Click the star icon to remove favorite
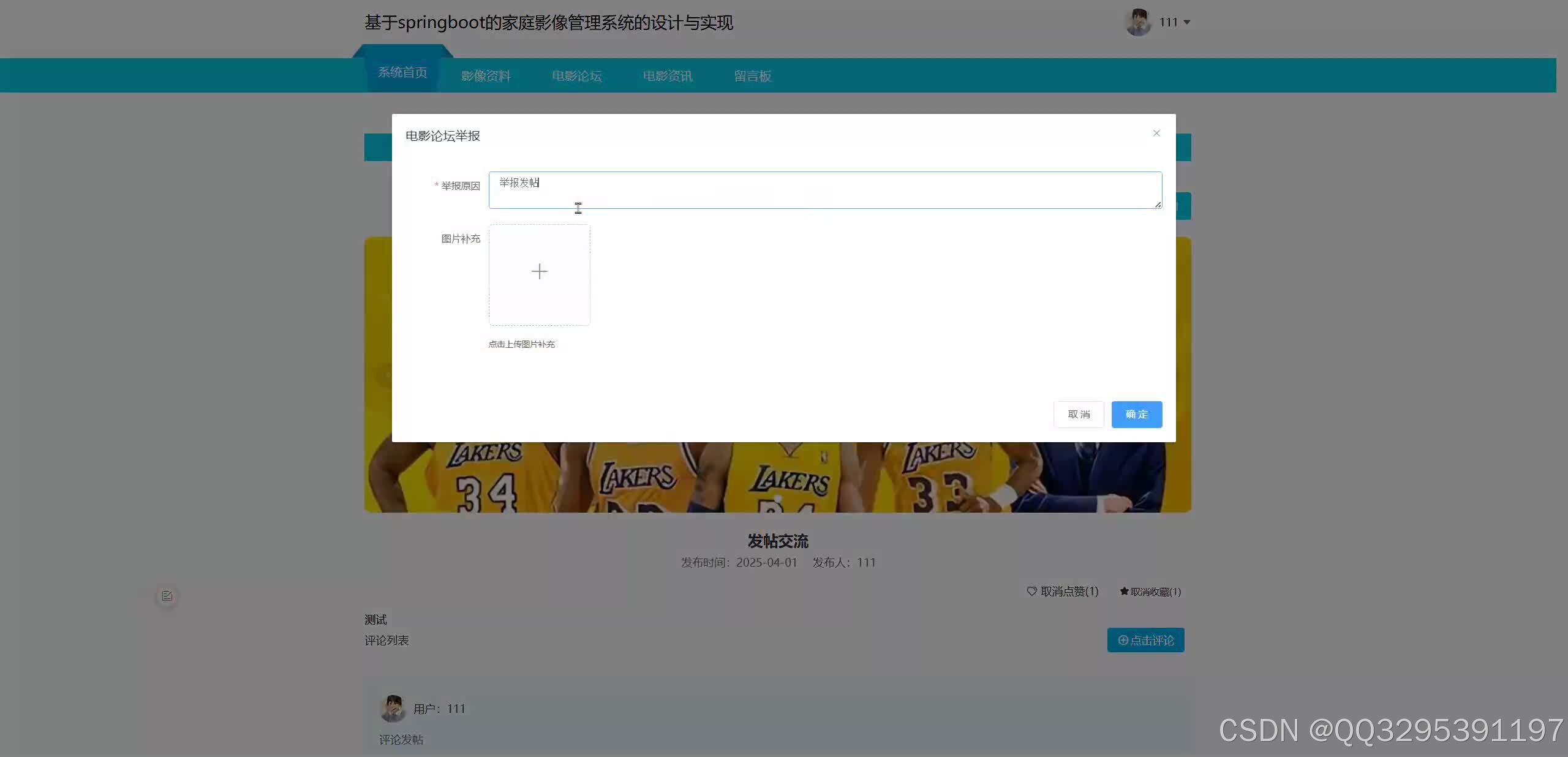Screen dimensions: 1568x757 coord(1123,592)
